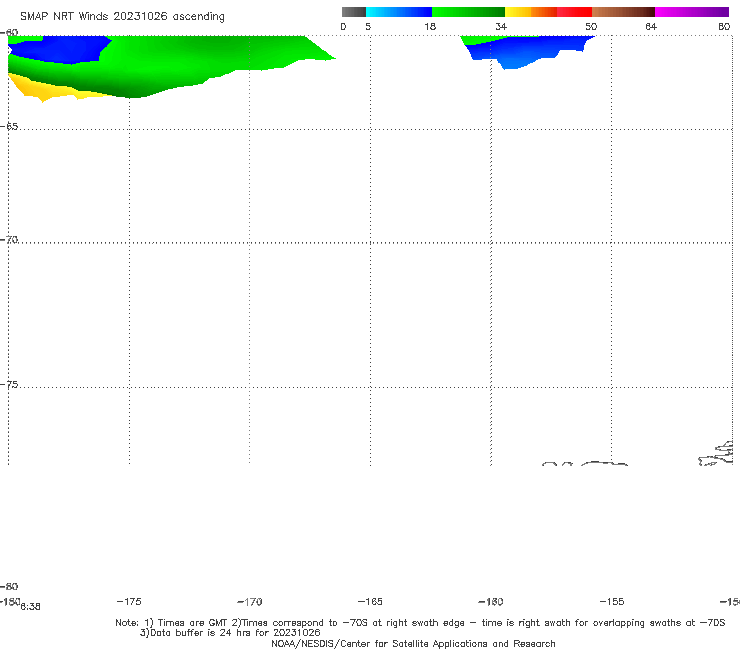Click the longitude axis label "-170"
This screenshot has height=650, width=740.
(x=250, y=601)
